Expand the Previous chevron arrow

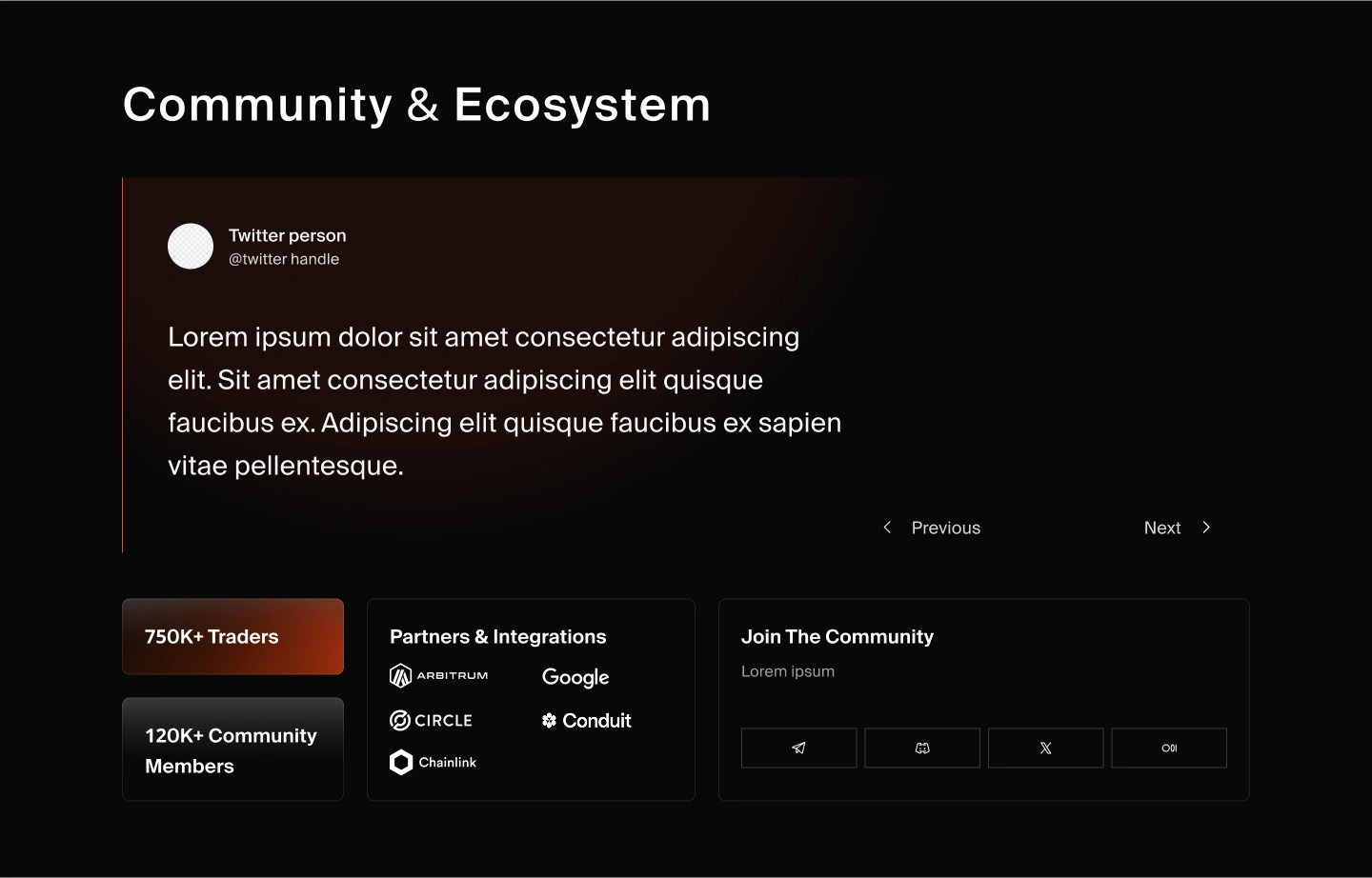coord(886,527)
